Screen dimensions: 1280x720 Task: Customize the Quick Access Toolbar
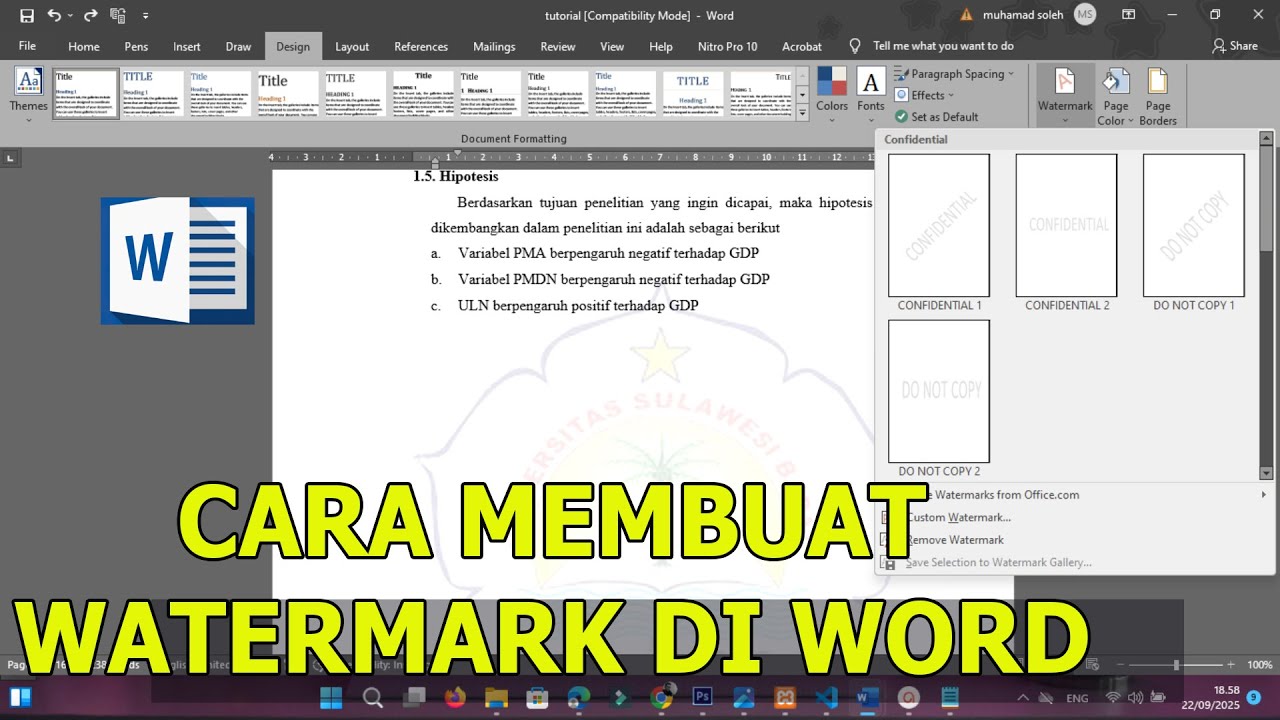tap(146, 16)
